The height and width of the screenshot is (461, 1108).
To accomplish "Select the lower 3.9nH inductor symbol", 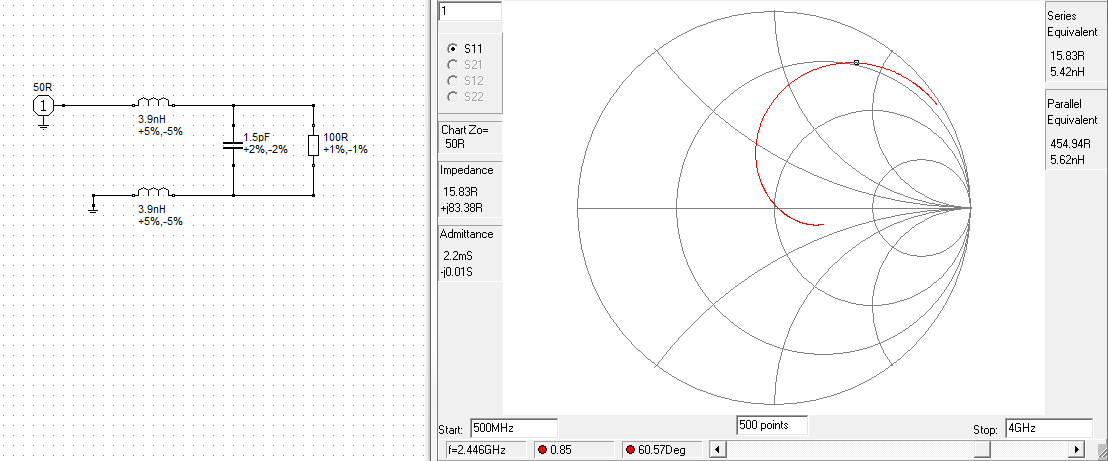I will pyautogui.click(x=153, y=192).
